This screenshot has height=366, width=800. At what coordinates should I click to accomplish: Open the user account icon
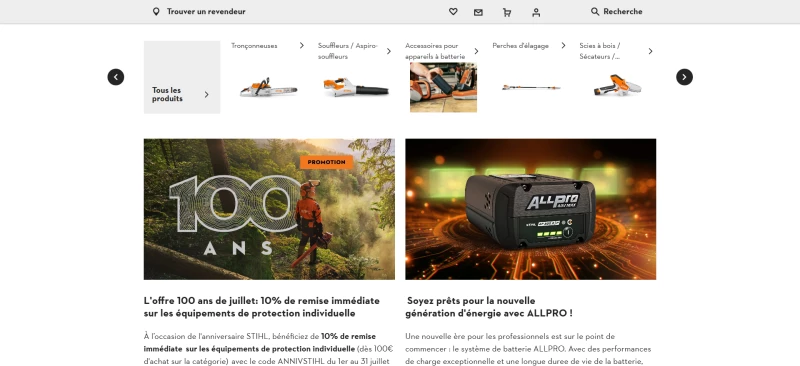point(536,12)
